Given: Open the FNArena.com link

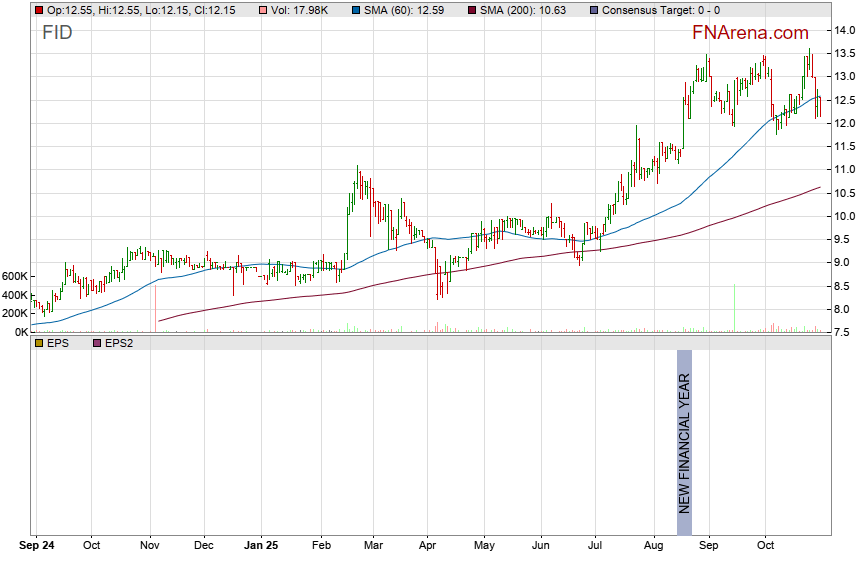Looking at the screenshot, I should point(750,33).
